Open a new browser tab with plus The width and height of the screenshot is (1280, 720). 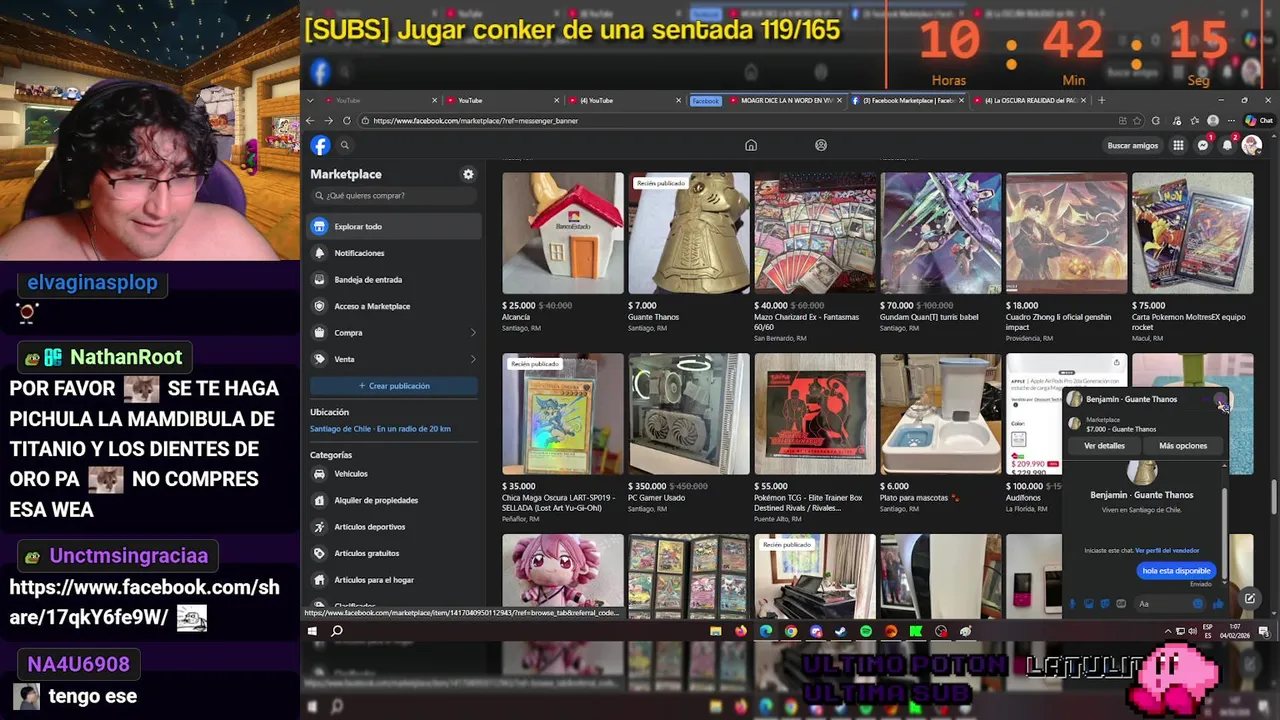pyautogui.click(x=1102, y=100)
